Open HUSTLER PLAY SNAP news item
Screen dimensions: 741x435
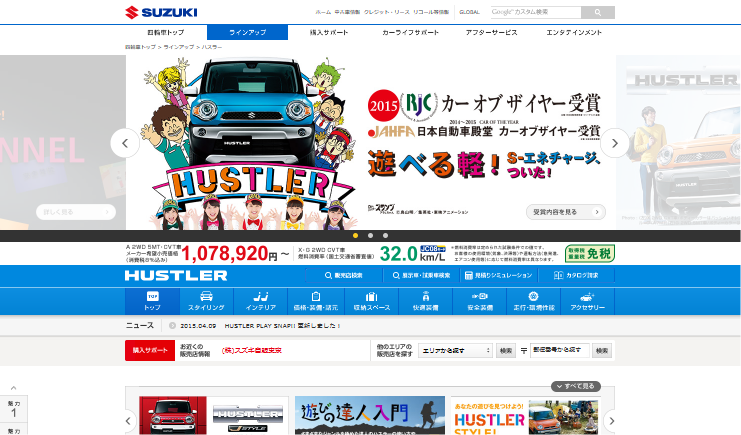point(282,326)
